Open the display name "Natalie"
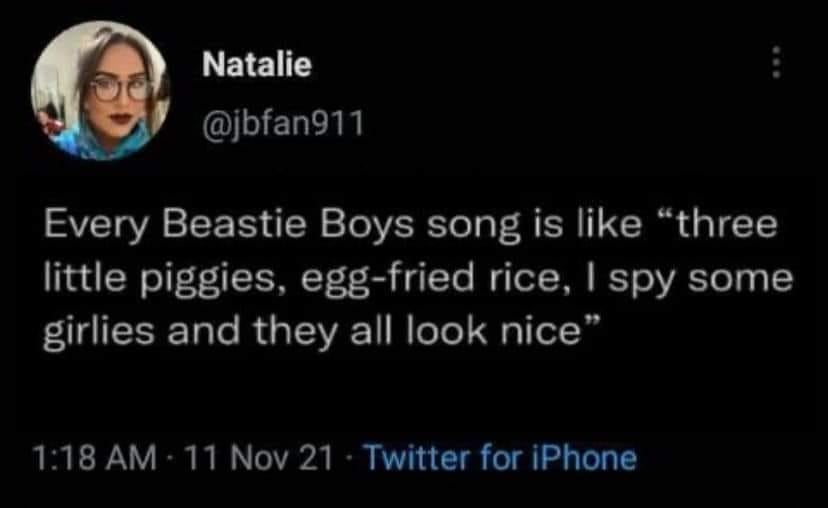828x508 pixels. [x=257, y=65]
